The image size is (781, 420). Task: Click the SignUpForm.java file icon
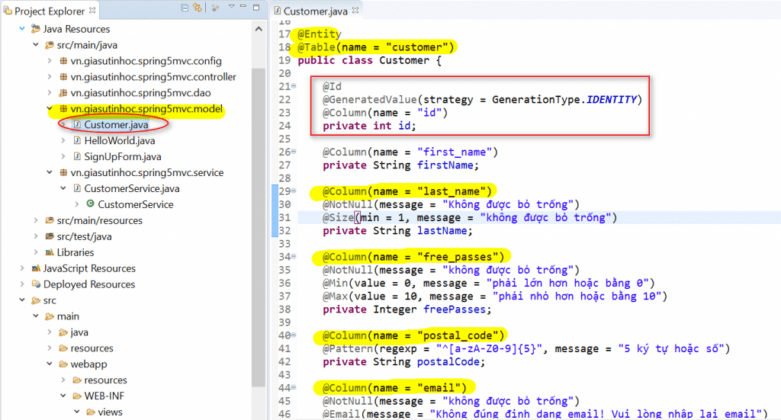(75, 157)
